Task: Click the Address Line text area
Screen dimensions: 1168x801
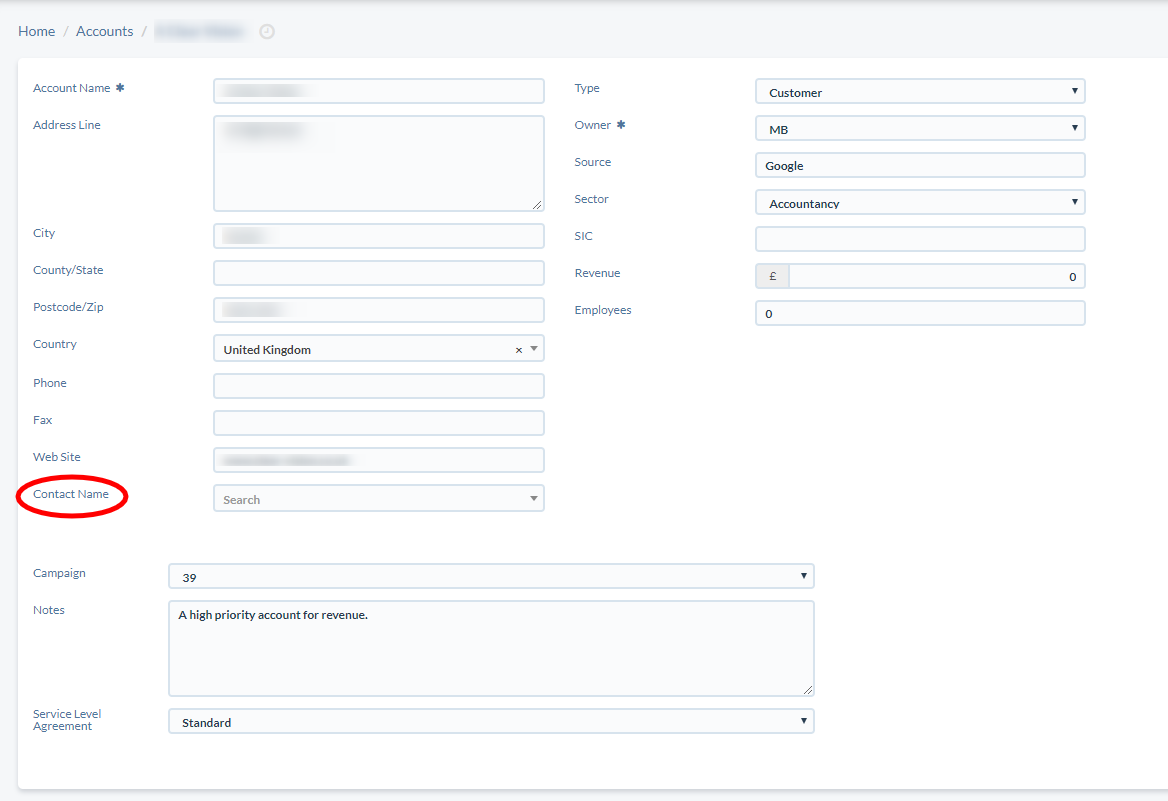Action: point(378,163)
